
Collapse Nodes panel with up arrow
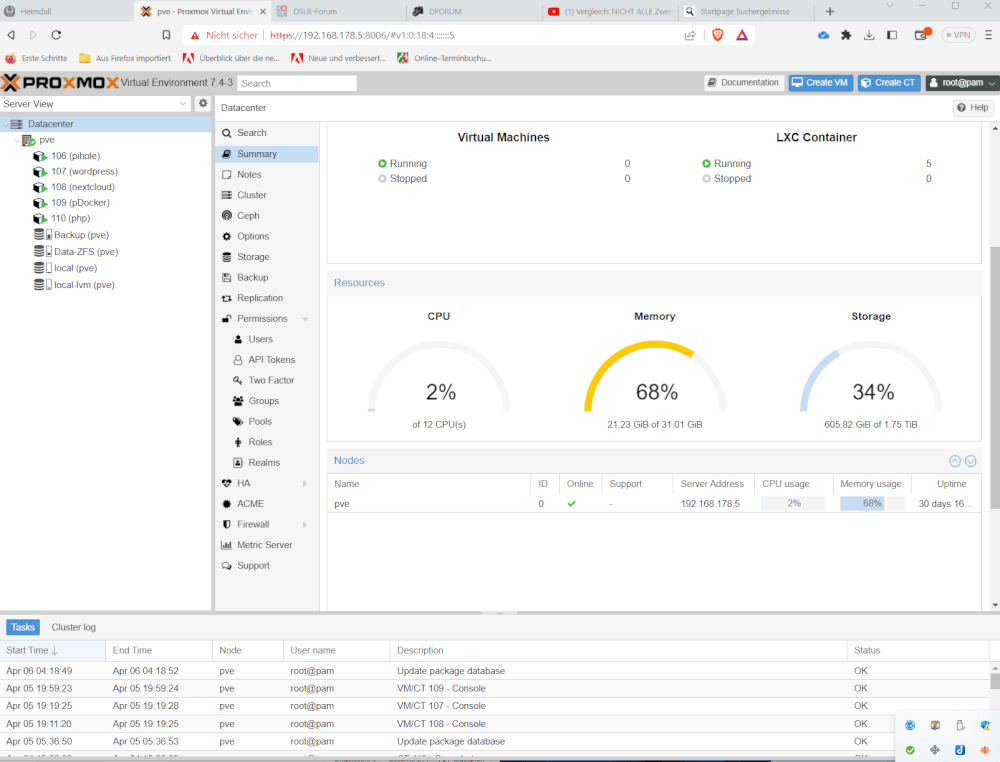coord(955,461)
